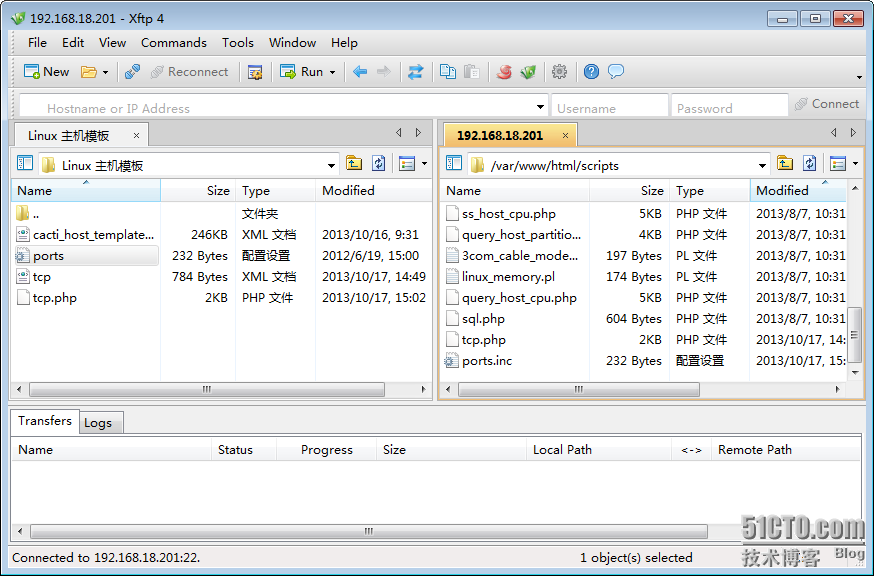Screen dimensions: 874x576
Task: Open the Window menu
Action: click(x=293, y=42)
